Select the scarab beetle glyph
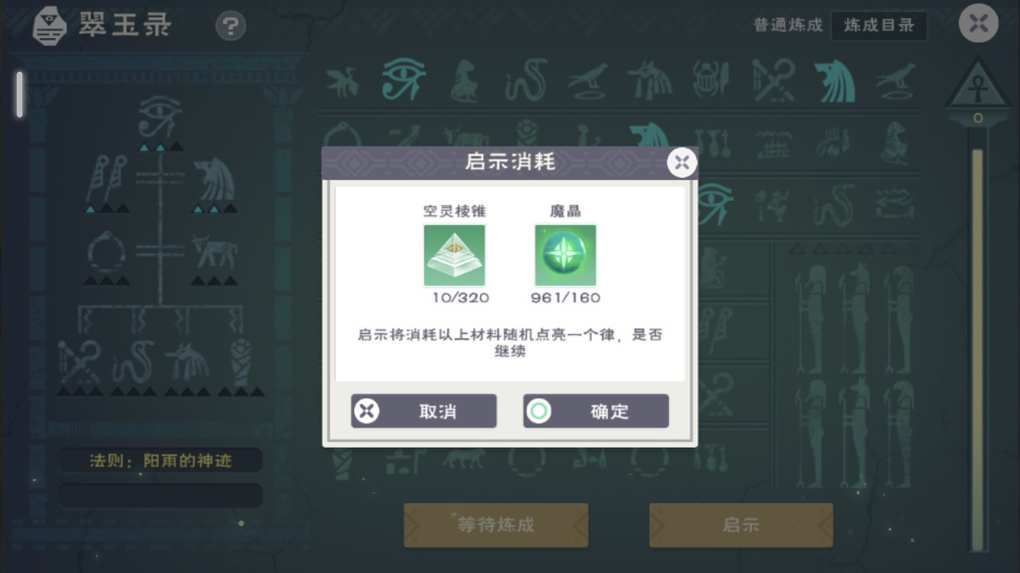The height and width of the screenshot is (573, 1020). [710, 80]
